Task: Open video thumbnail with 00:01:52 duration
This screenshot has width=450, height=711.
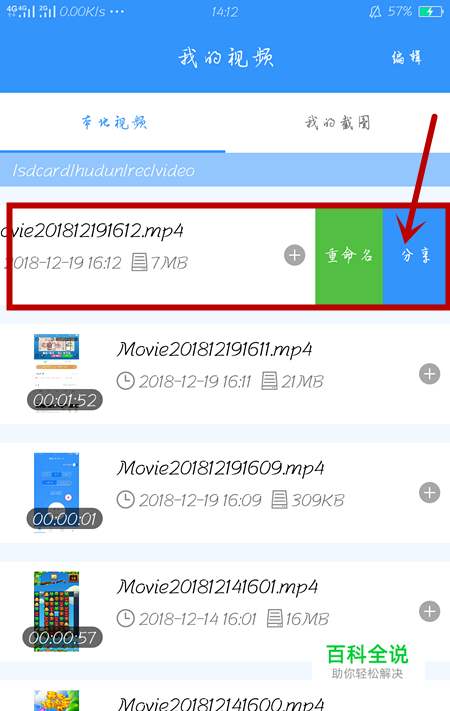Action: pos(57,373)
